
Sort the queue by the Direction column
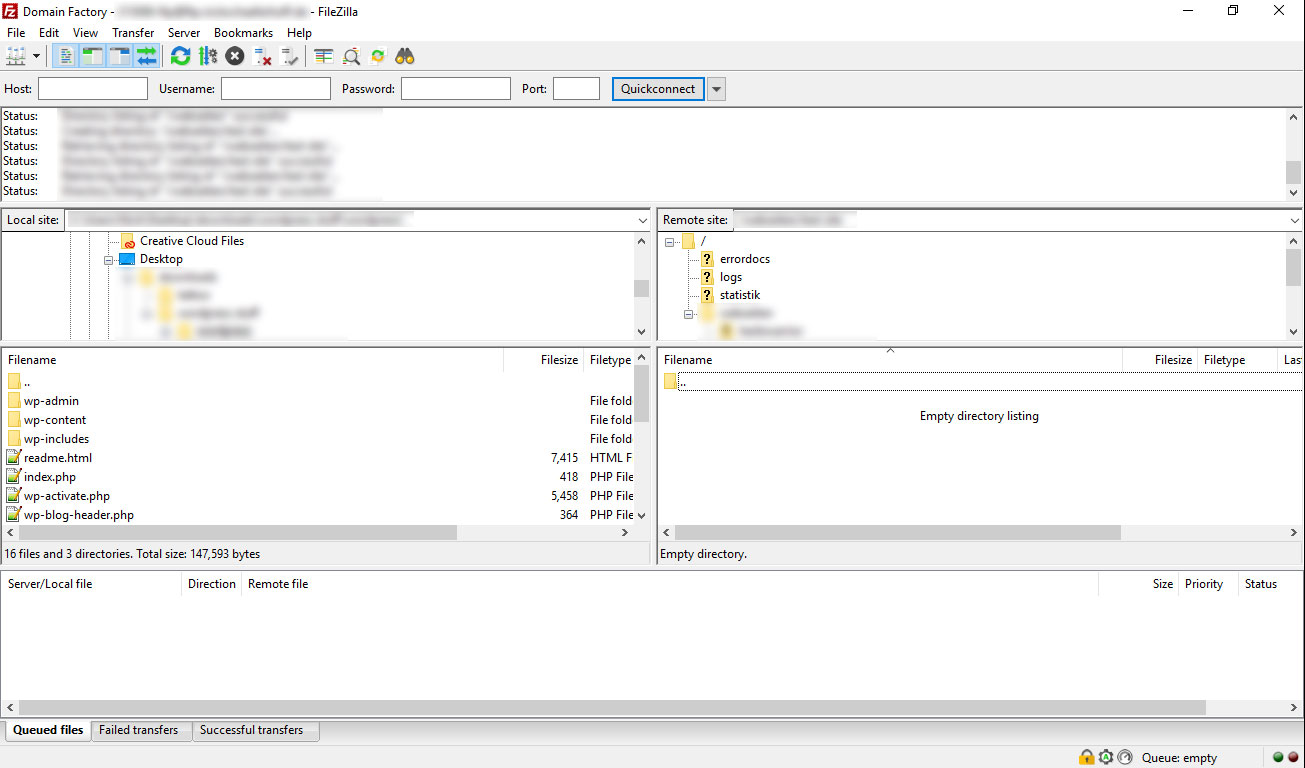click(x=212, y=584)
